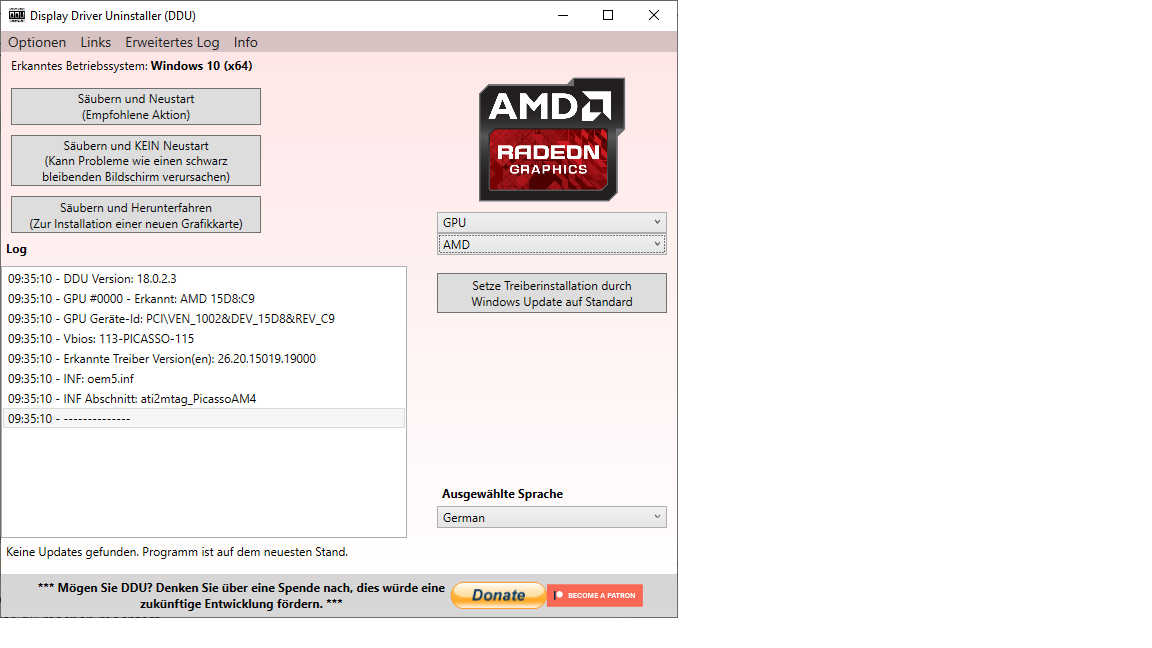Viewport: 1152px width, 648px height.
Task: Maximize the DDU window
Action: [x=608, y=15]
